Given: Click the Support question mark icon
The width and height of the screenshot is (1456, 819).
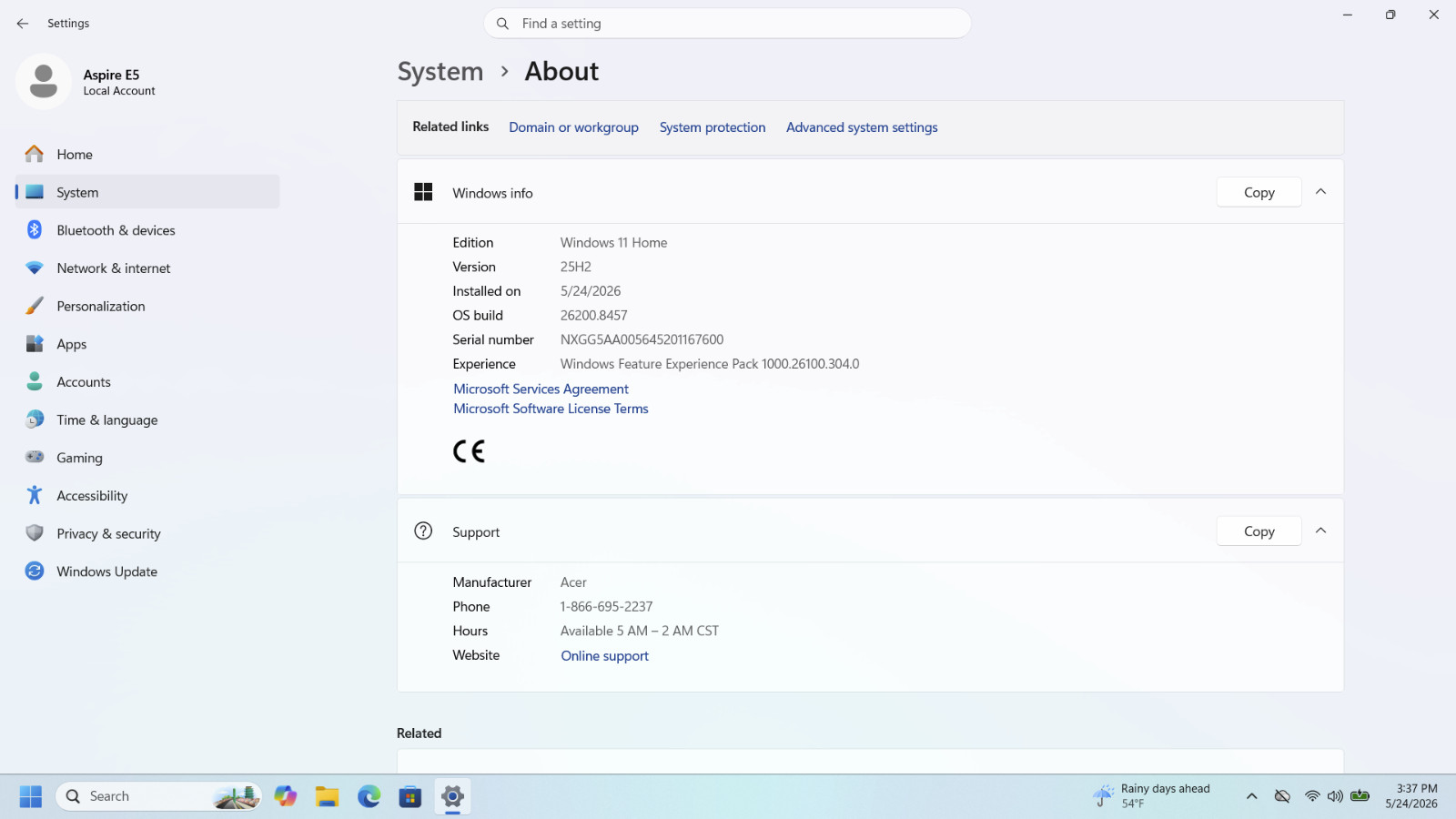Looking at the screenshot, I should point(423,531).
